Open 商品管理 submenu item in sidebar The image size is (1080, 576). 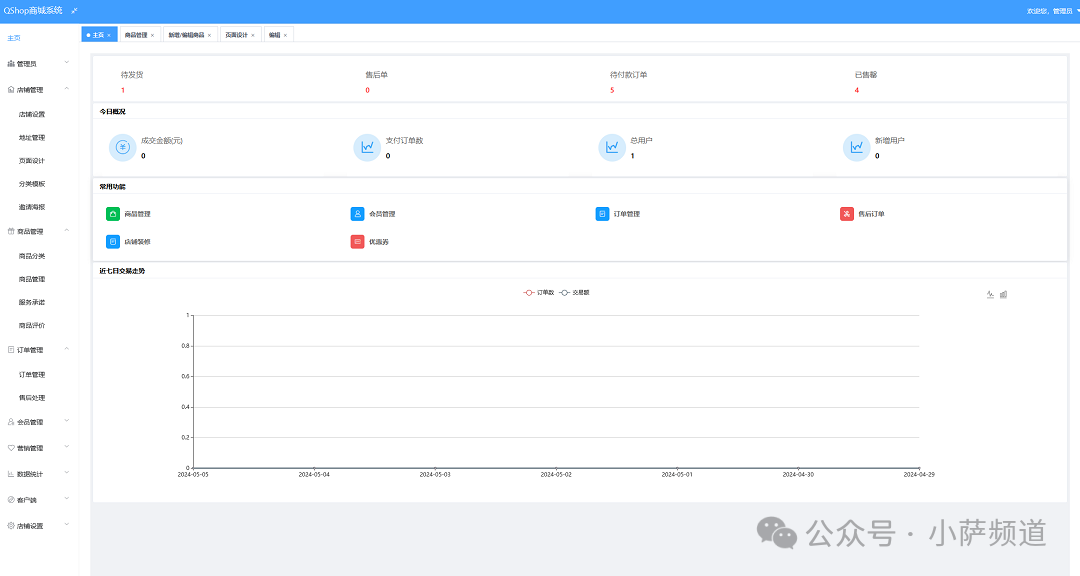point(32,279)
